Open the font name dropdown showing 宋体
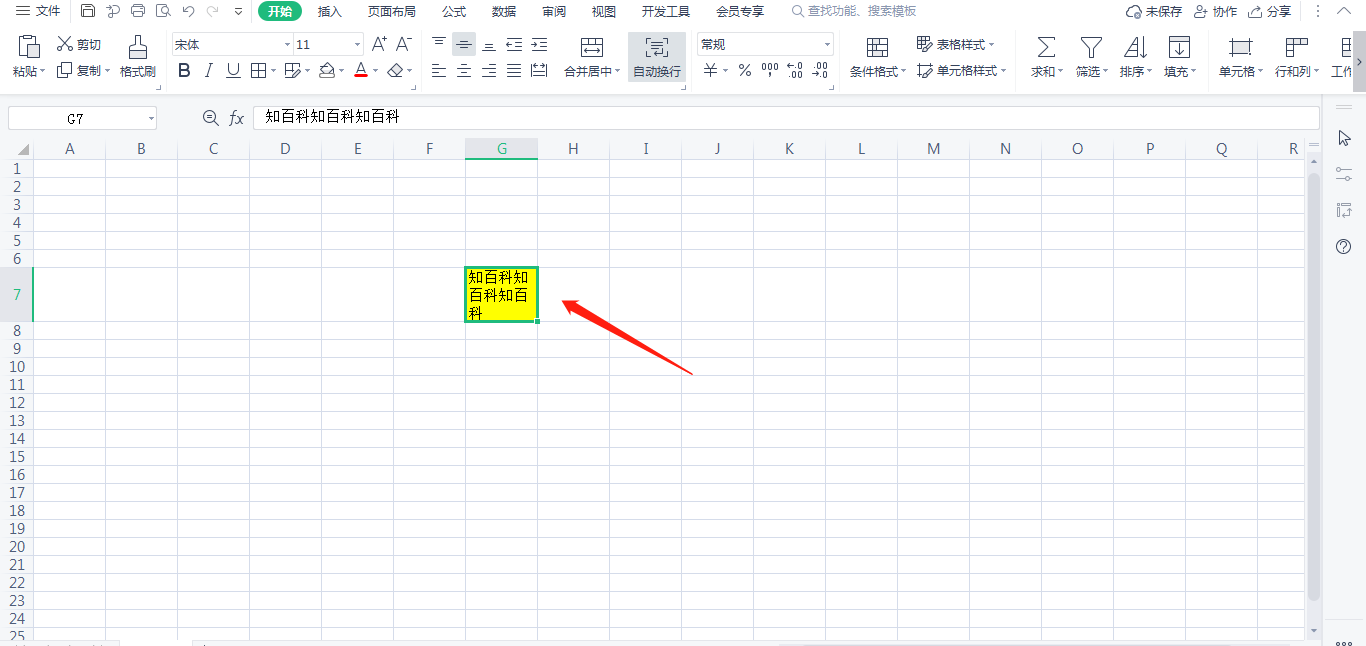This screenshot has width=1366, height=646. [287, 44]
